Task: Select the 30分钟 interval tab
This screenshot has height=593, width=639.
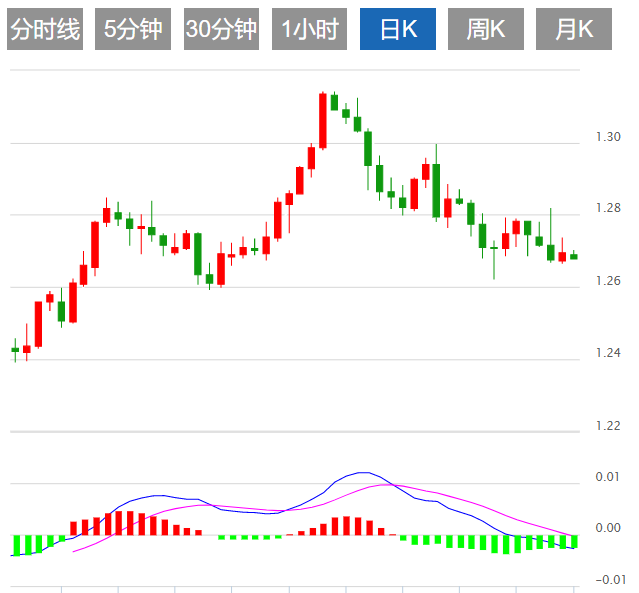Action: pyautogui.click(x=221, y=29)
